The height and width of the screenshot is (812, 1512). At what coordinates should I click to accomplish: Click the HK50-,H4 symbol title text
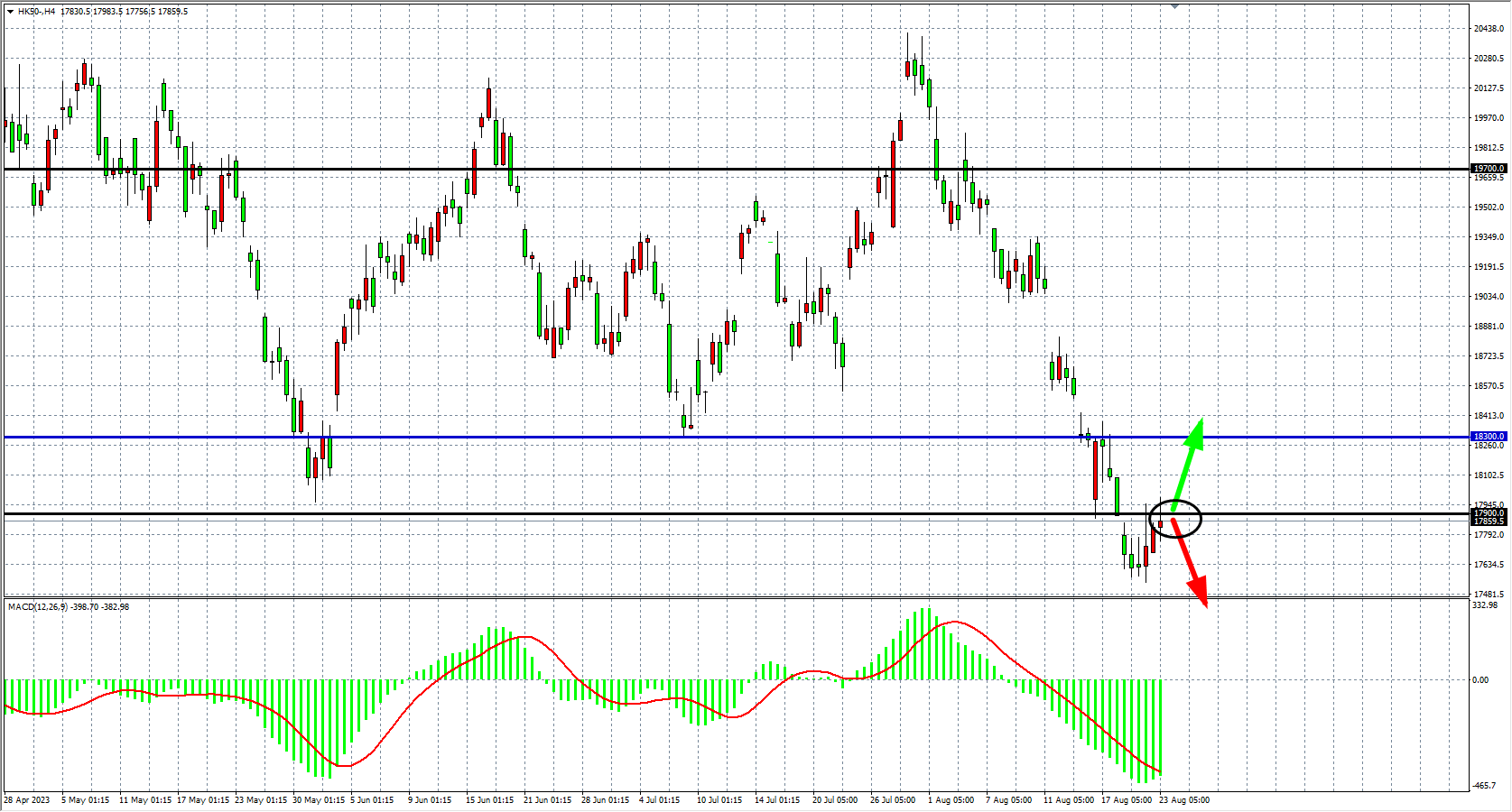pyautogui.click(x=37, y=12)
